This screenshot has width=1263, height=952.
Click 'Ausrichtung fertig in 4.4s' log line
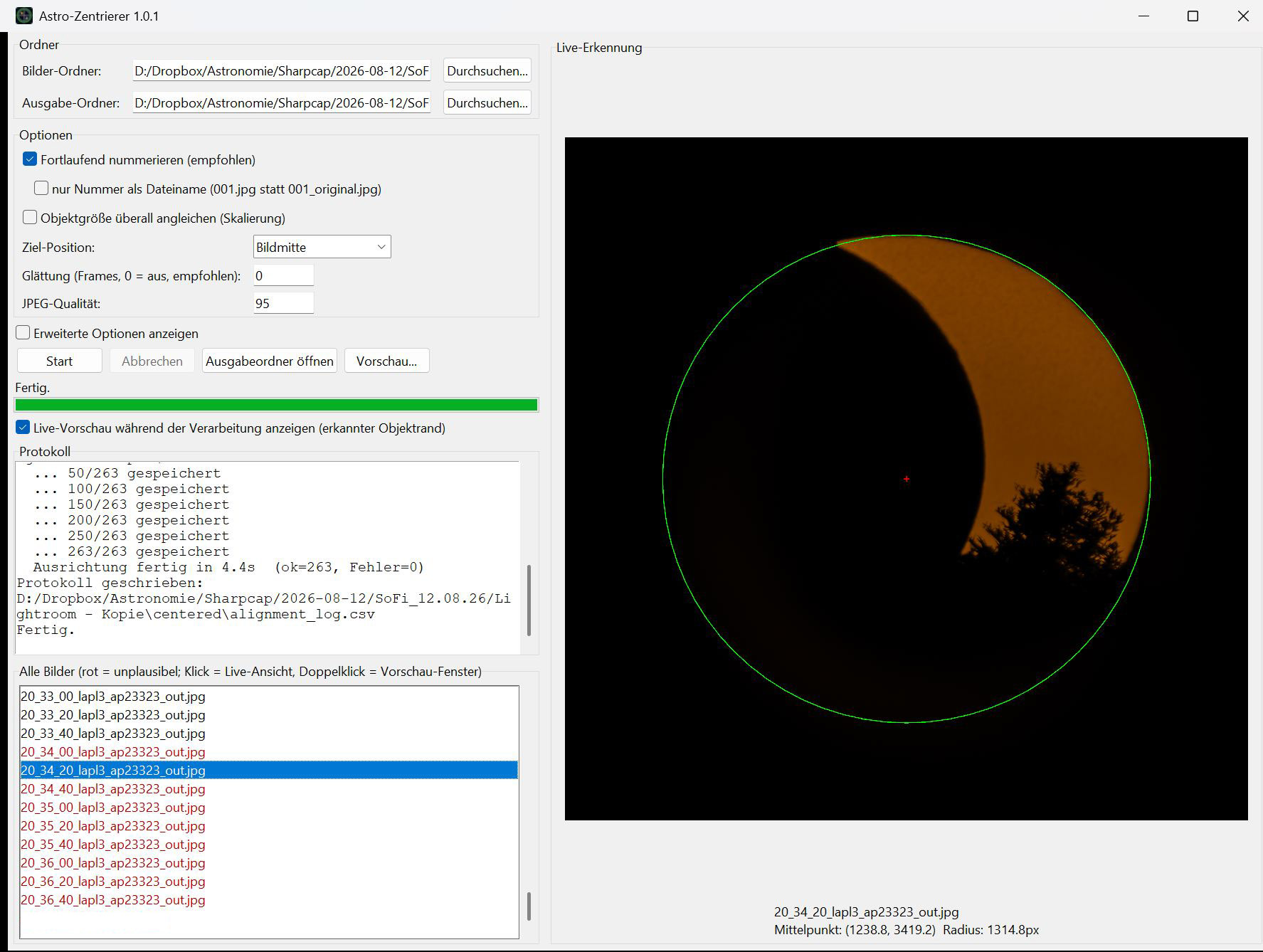point(228,567)
